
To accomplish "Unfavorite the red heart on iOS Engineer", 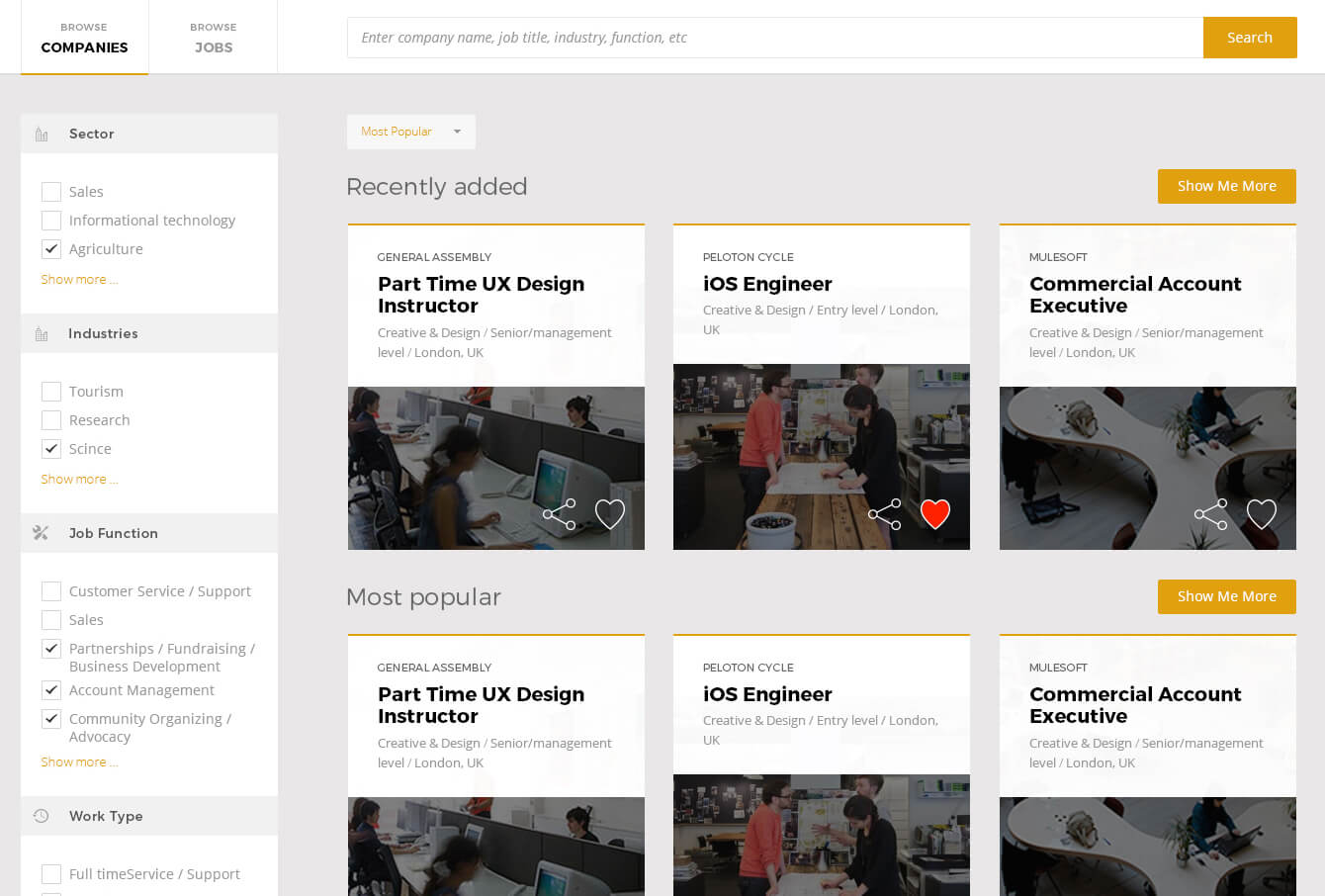I will tap(935, 514).
